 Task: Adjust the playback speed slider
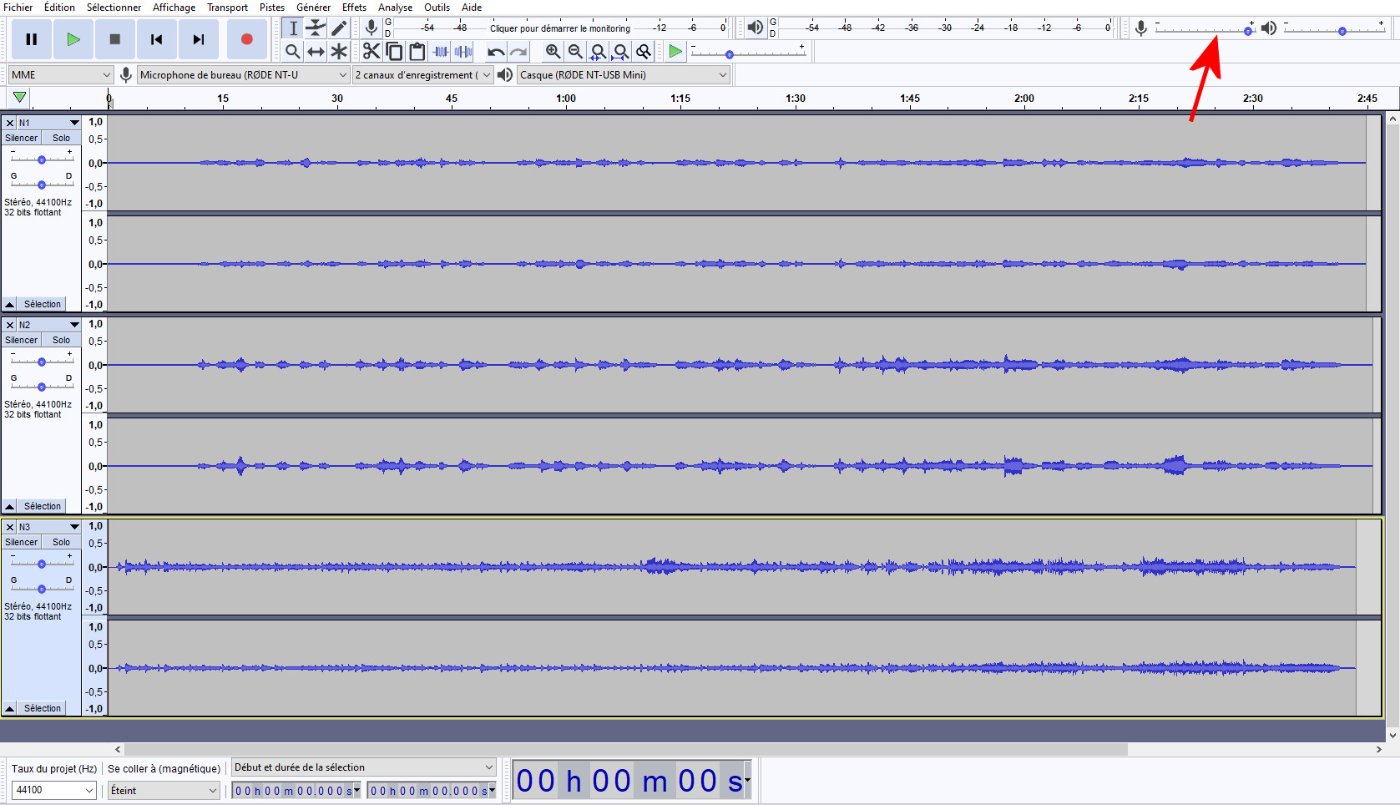coord(746,51)
